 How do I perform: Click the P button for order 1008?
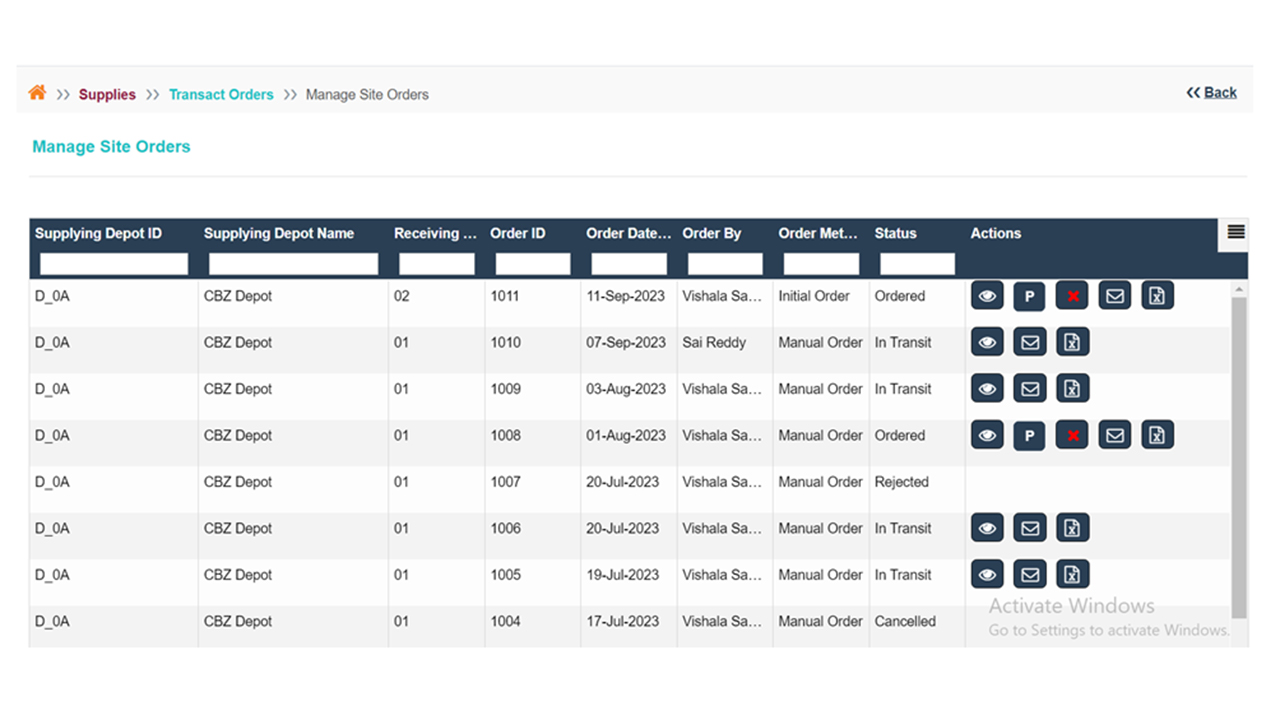click(1029, 435)
